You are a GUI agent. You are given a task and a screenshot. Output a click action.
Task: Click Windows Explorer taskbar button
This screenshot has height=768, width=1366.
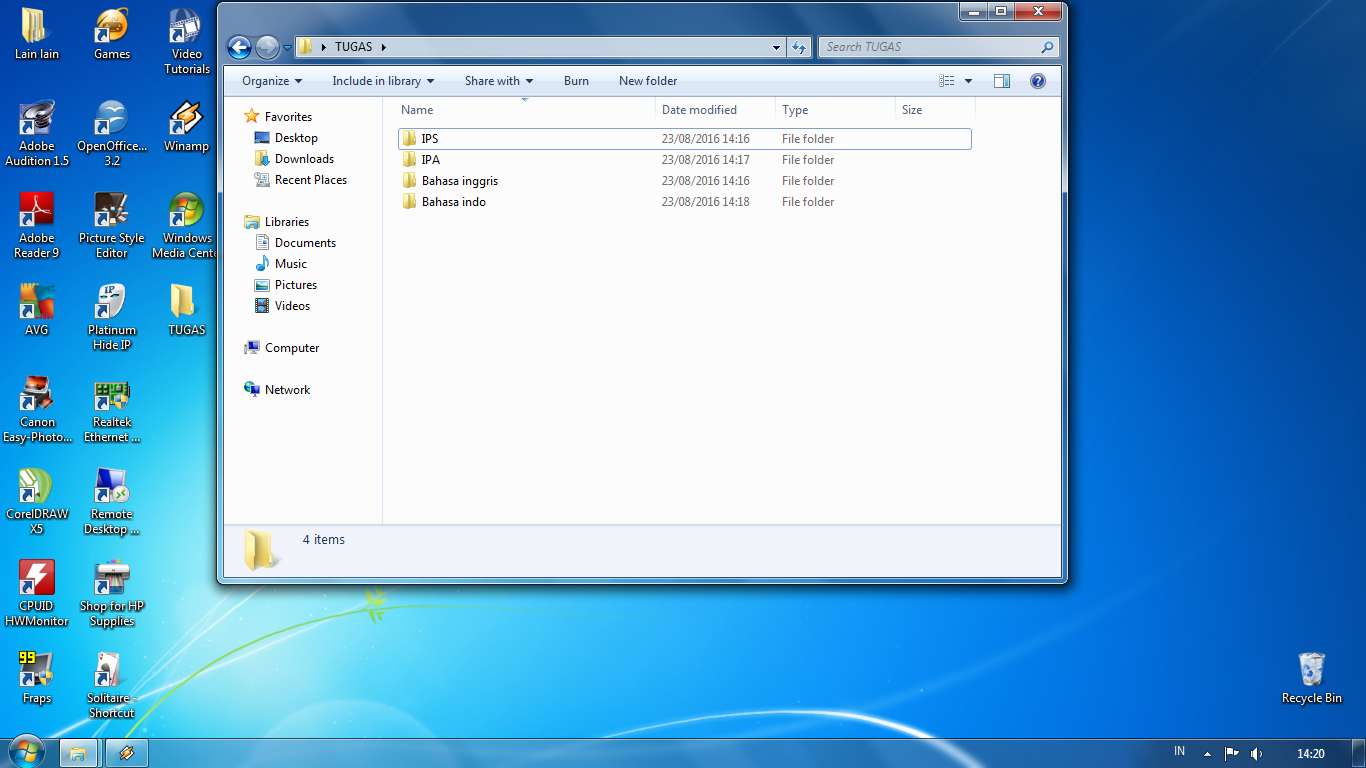[77, 753]
